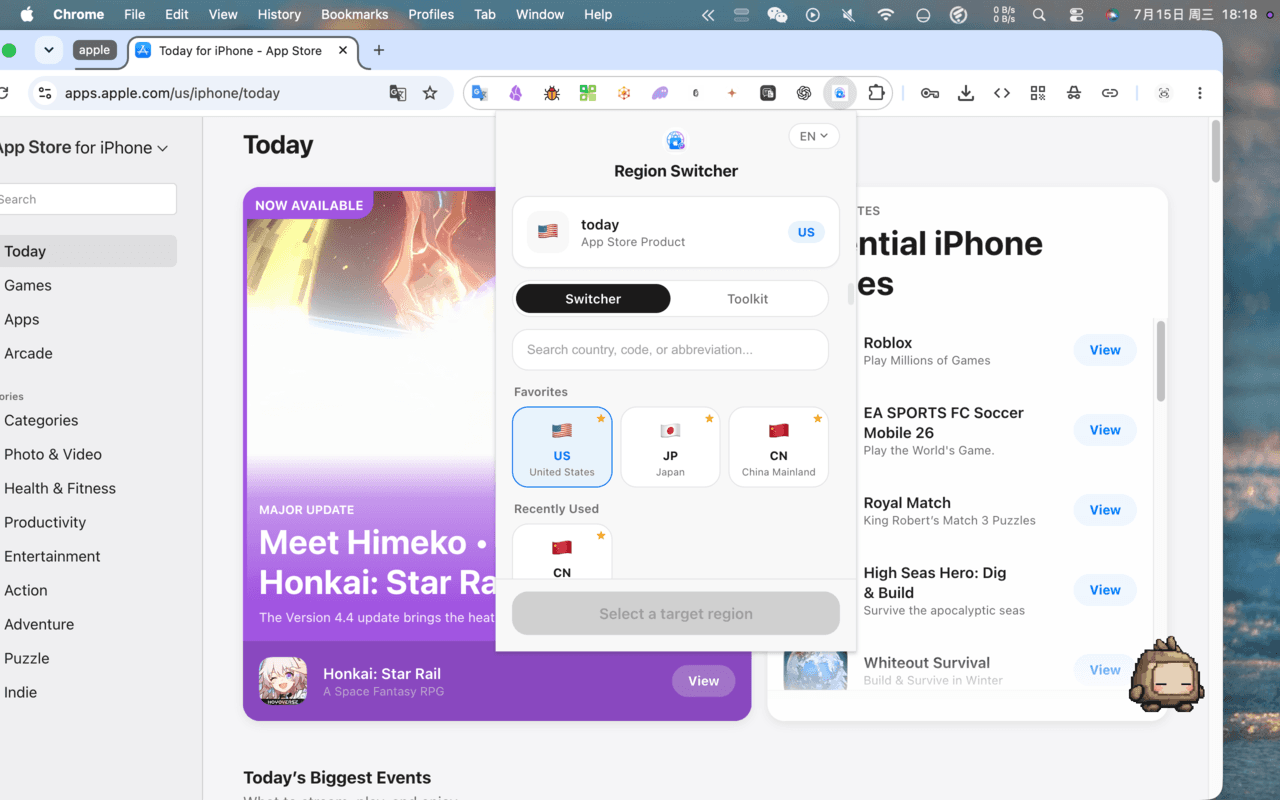Open Spotlight search in menu bar
Screen dimensions: 1280x800
[x=1039, y=14]
